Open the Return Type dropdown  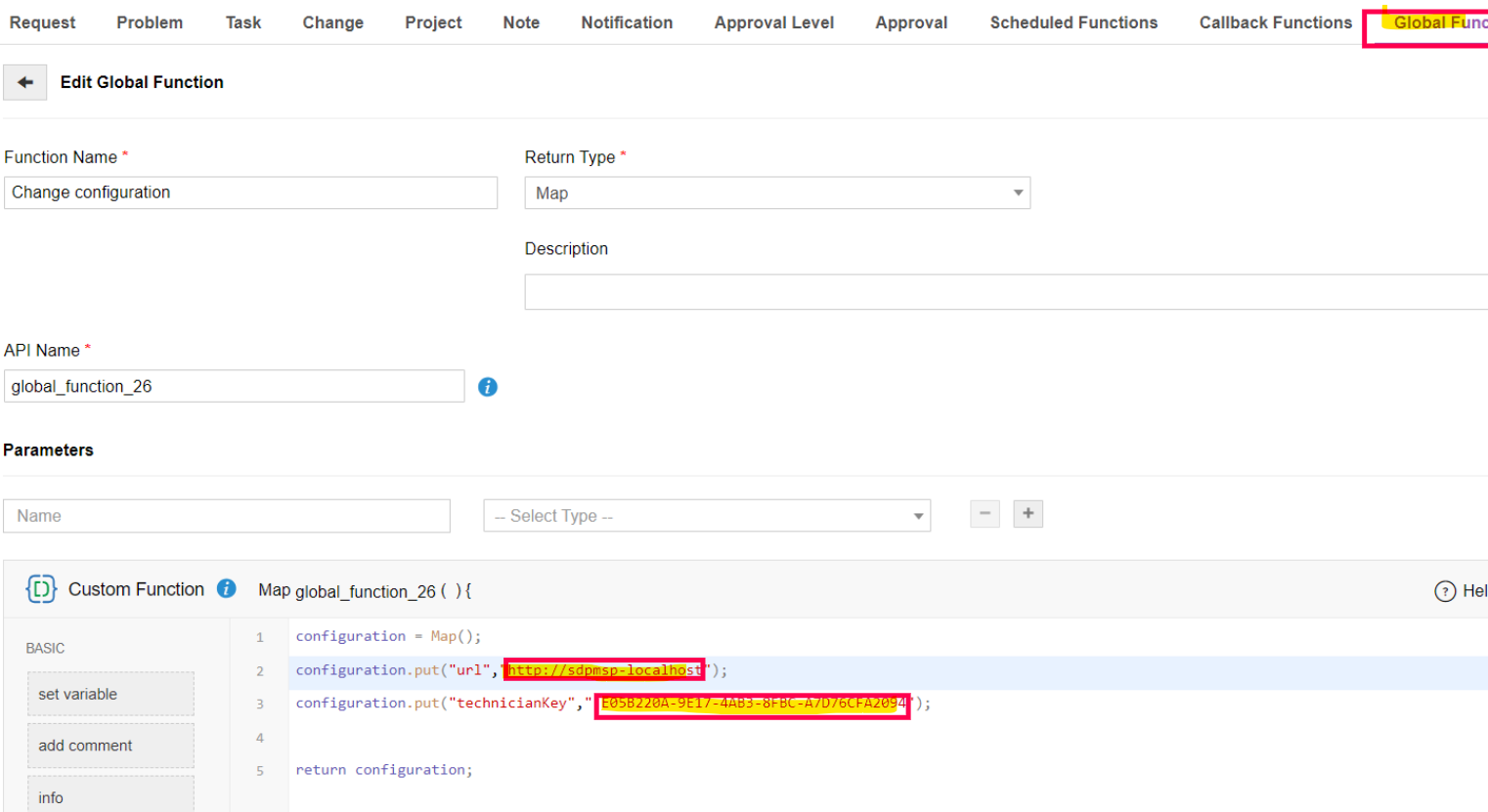pos(776,193)
